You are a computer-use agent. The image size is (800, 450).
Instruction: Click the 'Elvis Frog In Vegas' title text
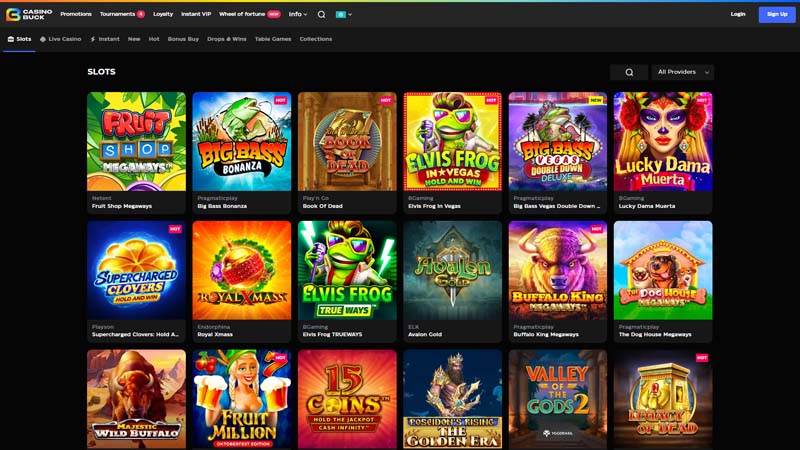(434, 206)
